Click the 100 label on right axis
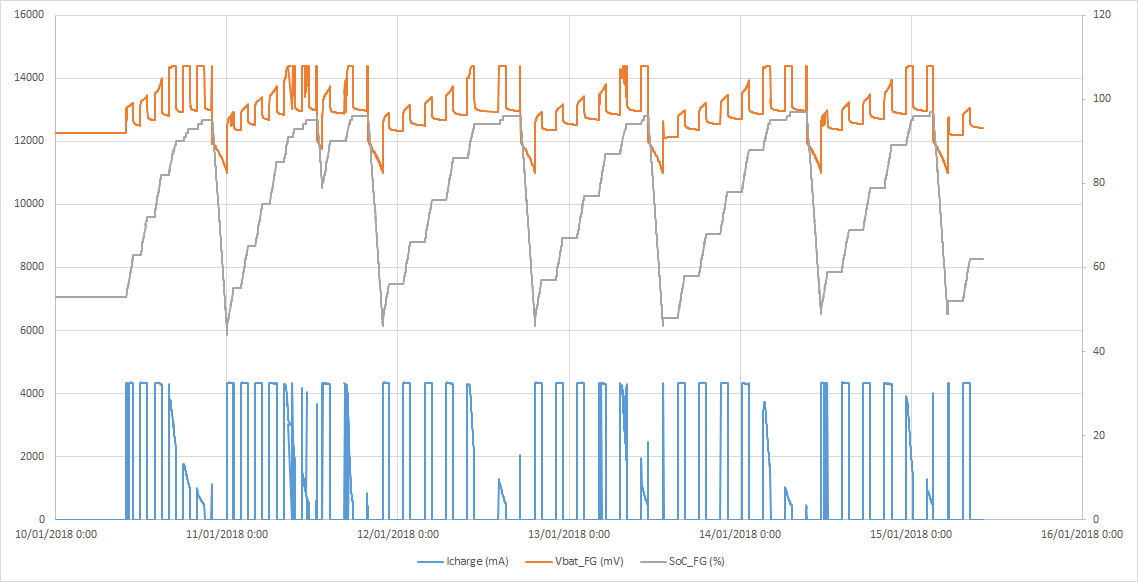 point(1100,99)
